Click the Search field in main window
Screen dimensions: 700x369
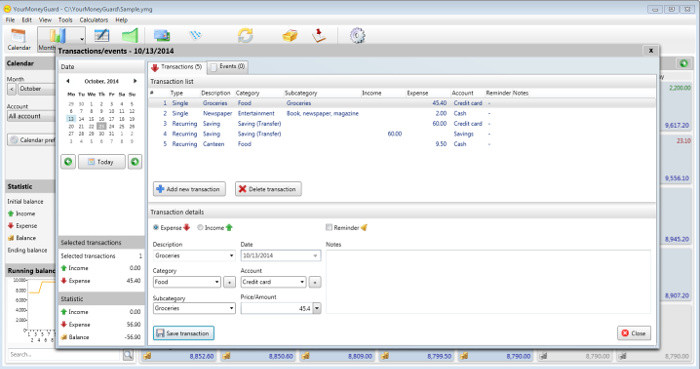(65, 355)
